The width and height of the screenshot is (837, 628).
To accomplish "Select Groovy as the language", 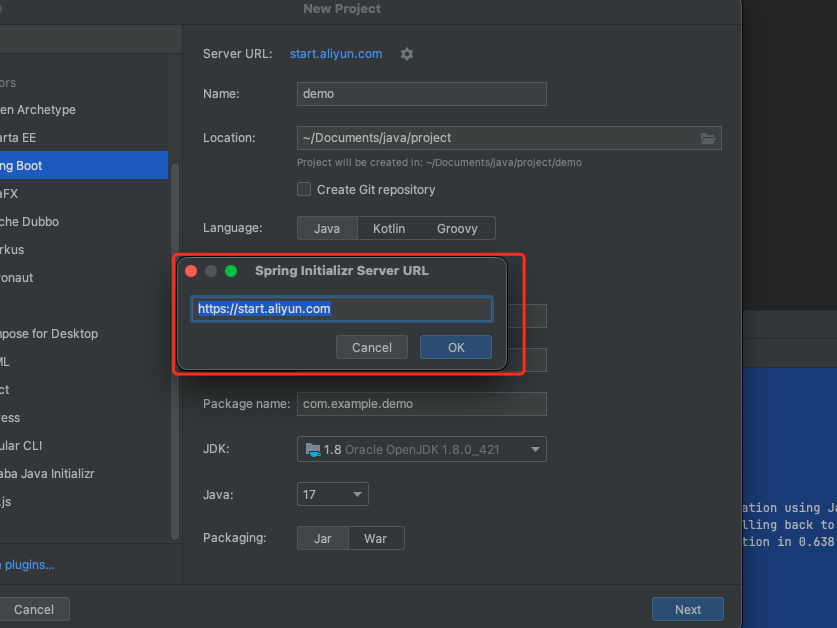I will coord(457,229).
